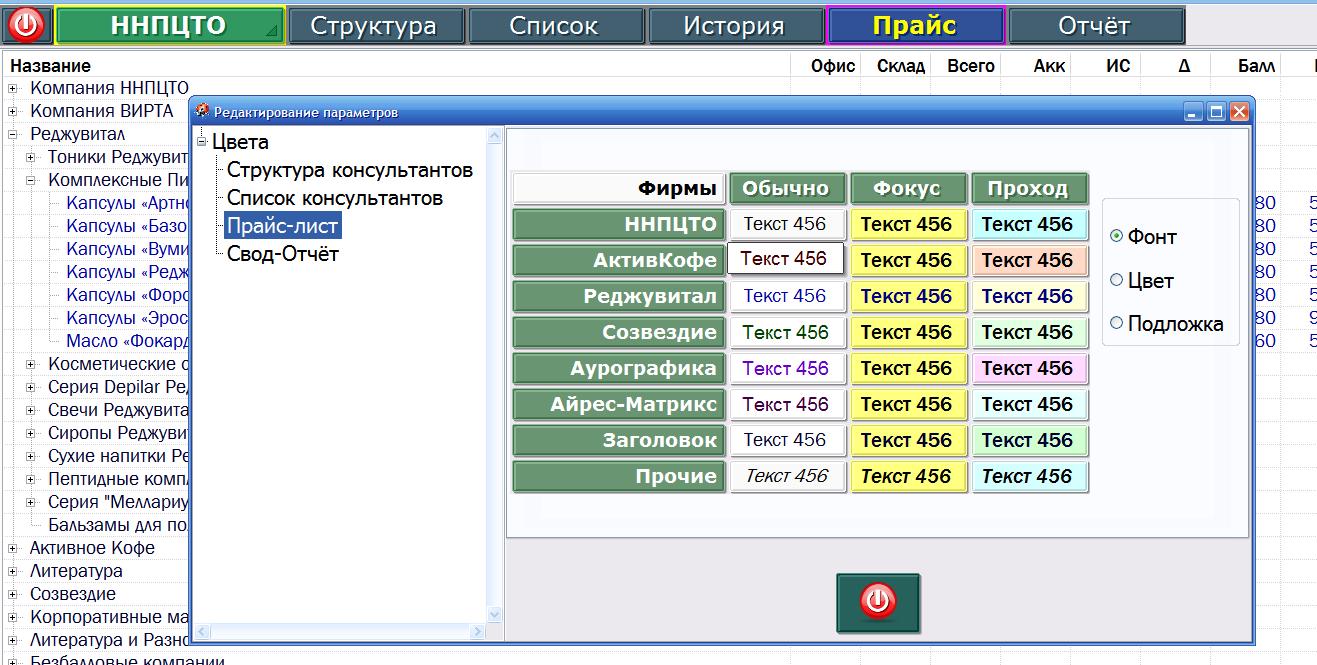This screenshot has height=665, width=1317.
Task: Pick the Аурографика Проход pink color cell
Action: click(1028, 368)
